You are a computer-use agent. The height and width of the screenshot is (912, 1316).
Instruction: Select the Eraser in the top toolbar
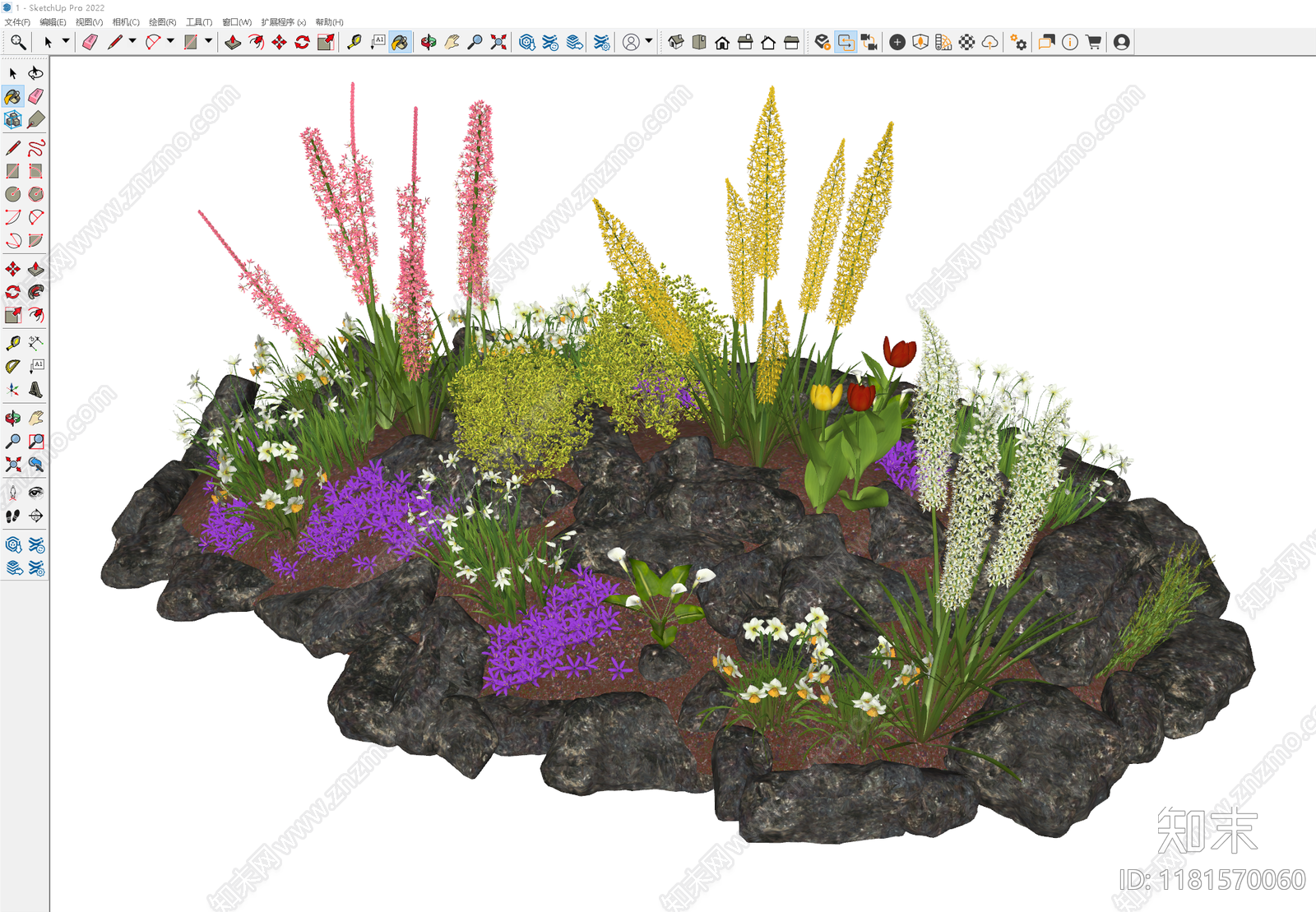click(x=90, y=42)
